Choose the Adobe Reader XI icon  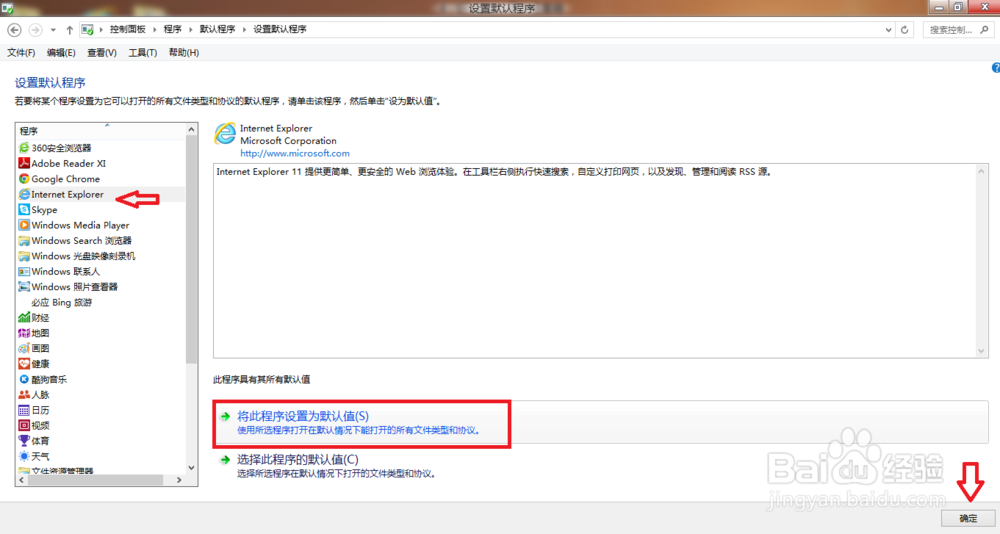point(24,163)
